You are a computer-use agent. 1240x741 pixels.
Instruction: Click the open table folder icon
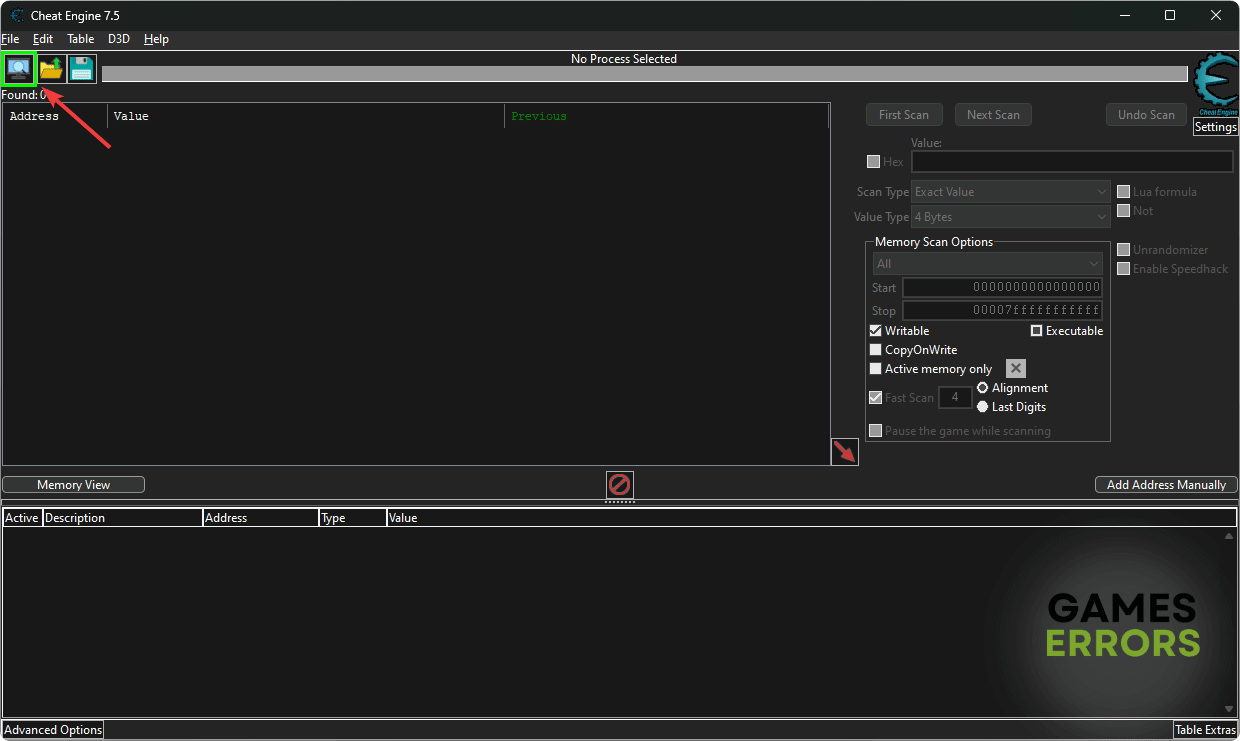tap(49, 68)
